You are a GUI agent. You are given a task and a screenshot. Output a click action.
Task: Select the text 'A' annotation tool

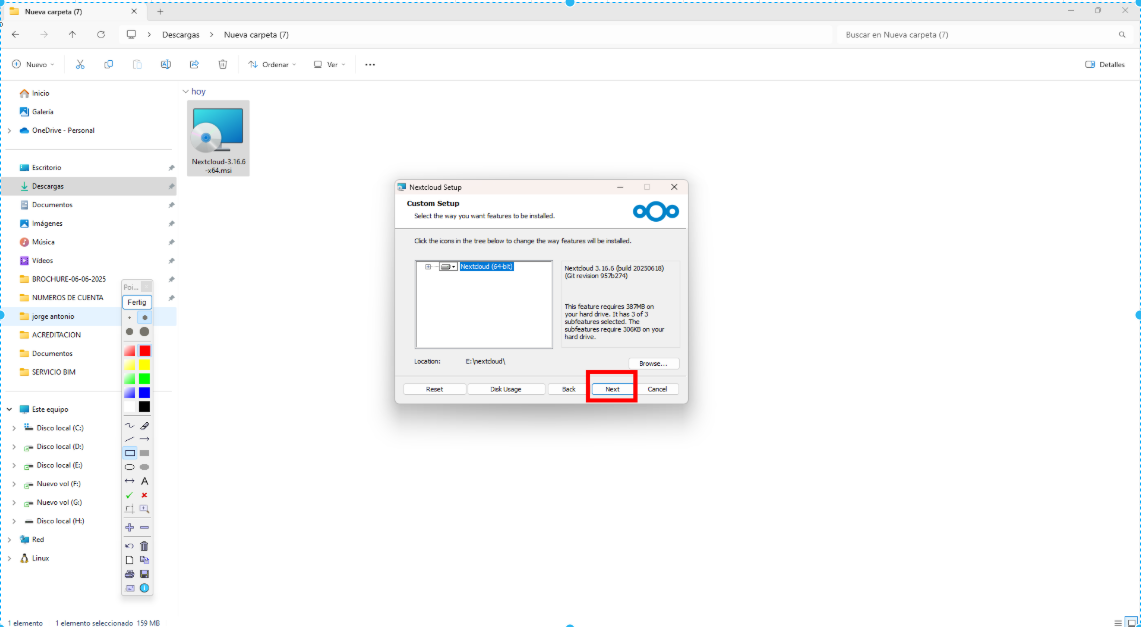coord(145,481)
